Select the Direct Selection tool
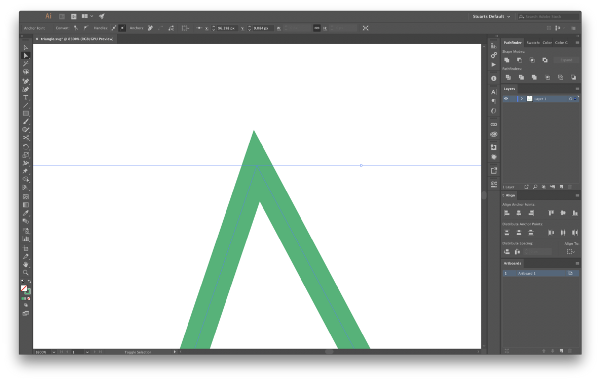This screenshot has height=381, width=600. (26, 56)
